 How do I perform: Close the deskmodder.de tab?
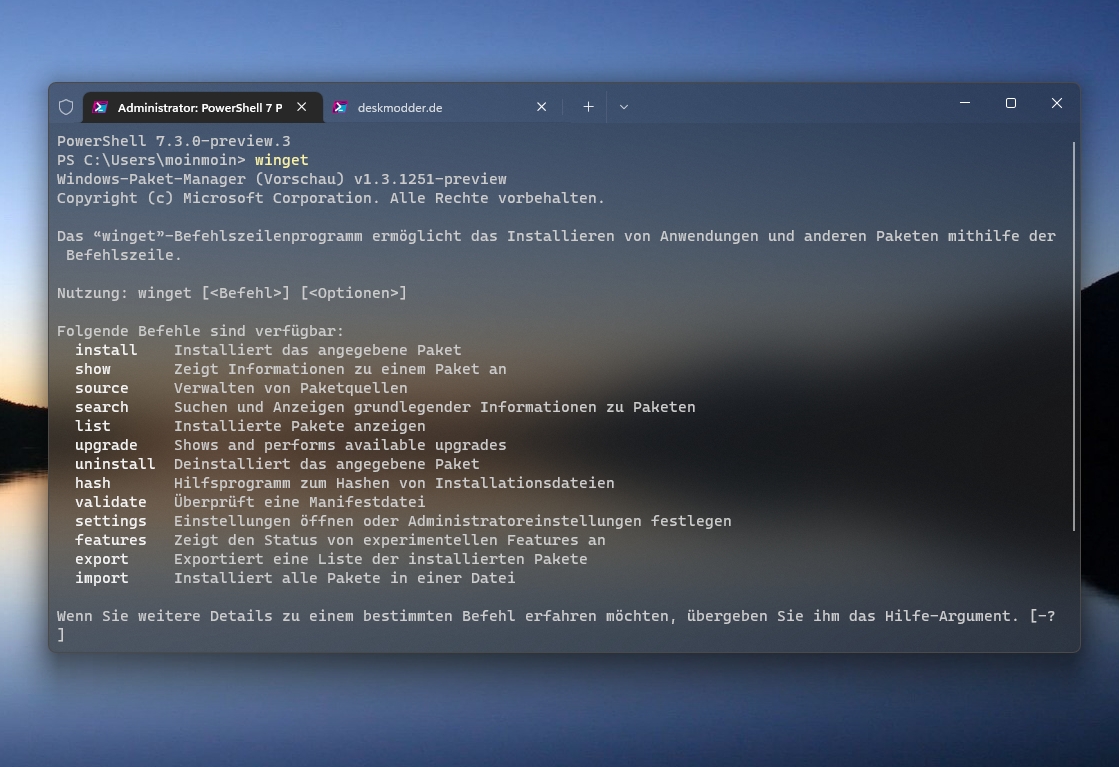coord(542,107)
